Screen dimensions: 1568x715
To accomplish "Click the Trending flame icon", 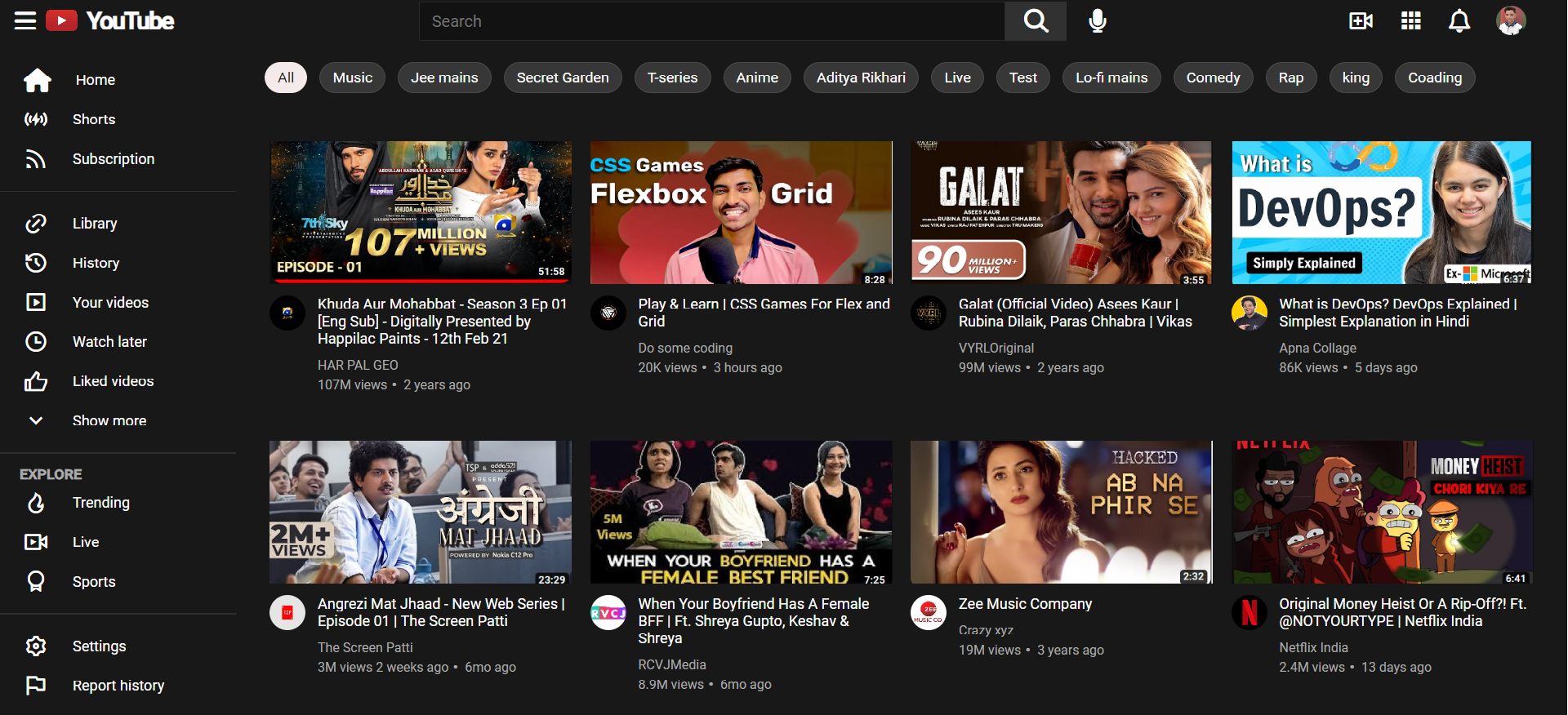I will click(x=36, y=503).
